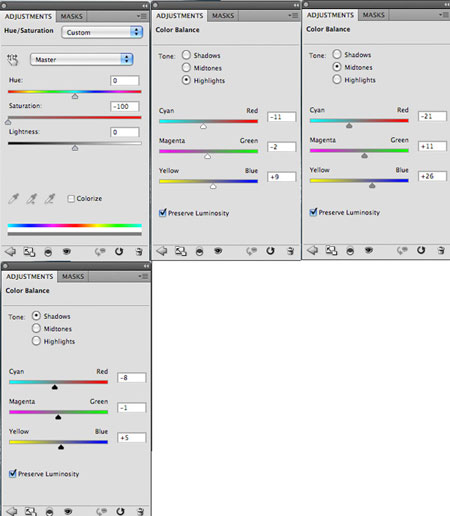The height and width of the screenshot is (516, 450).
Task: Click the Yellow-Blue field showing +26
Action: point(432,176)
